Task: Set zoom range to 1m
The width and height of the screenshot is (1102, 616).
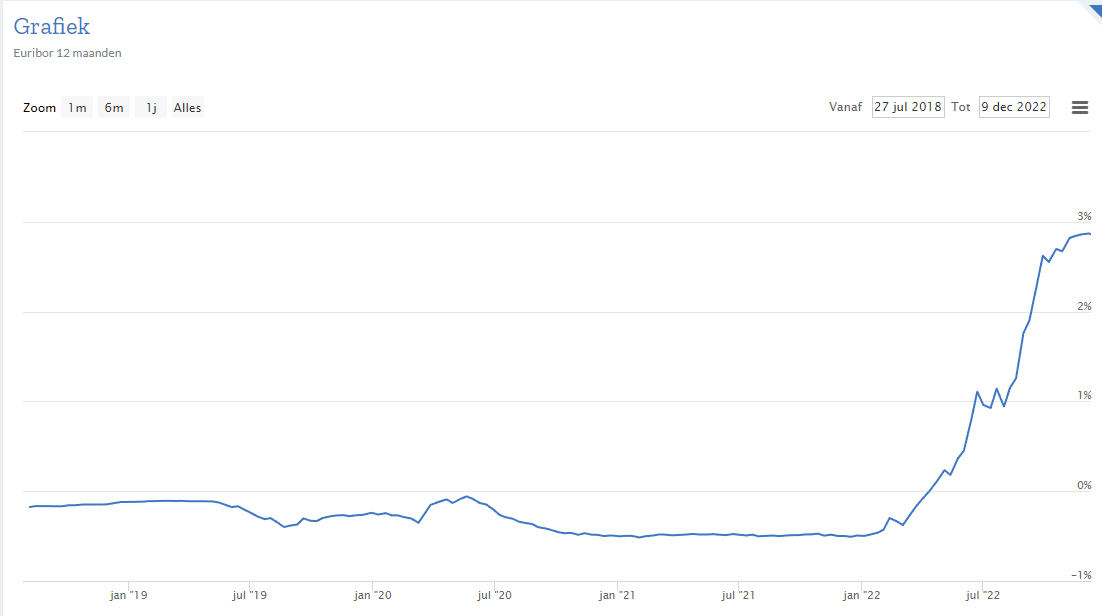Action: (x=77, y=108)
